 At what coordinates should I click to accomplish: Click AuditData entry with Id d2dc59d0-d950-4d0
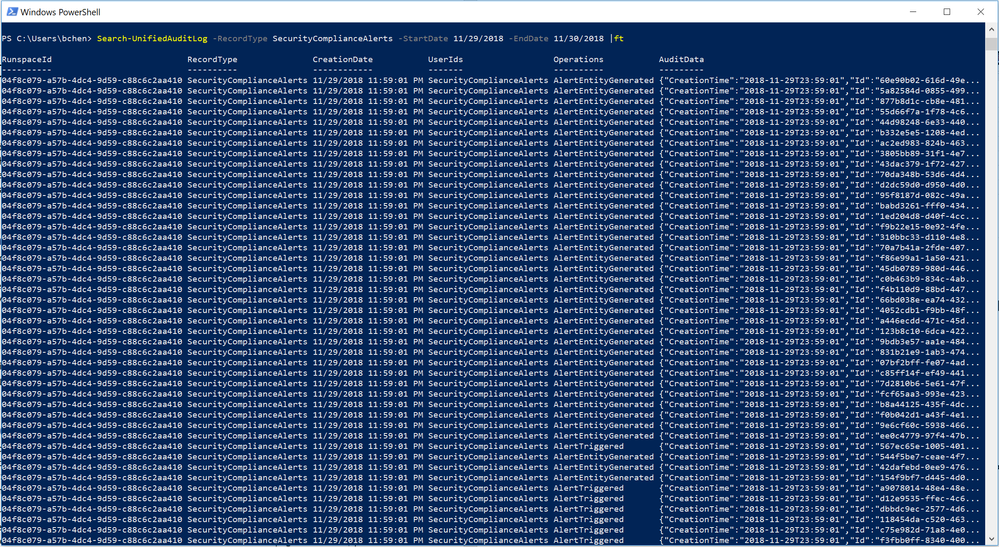[820, 185]
